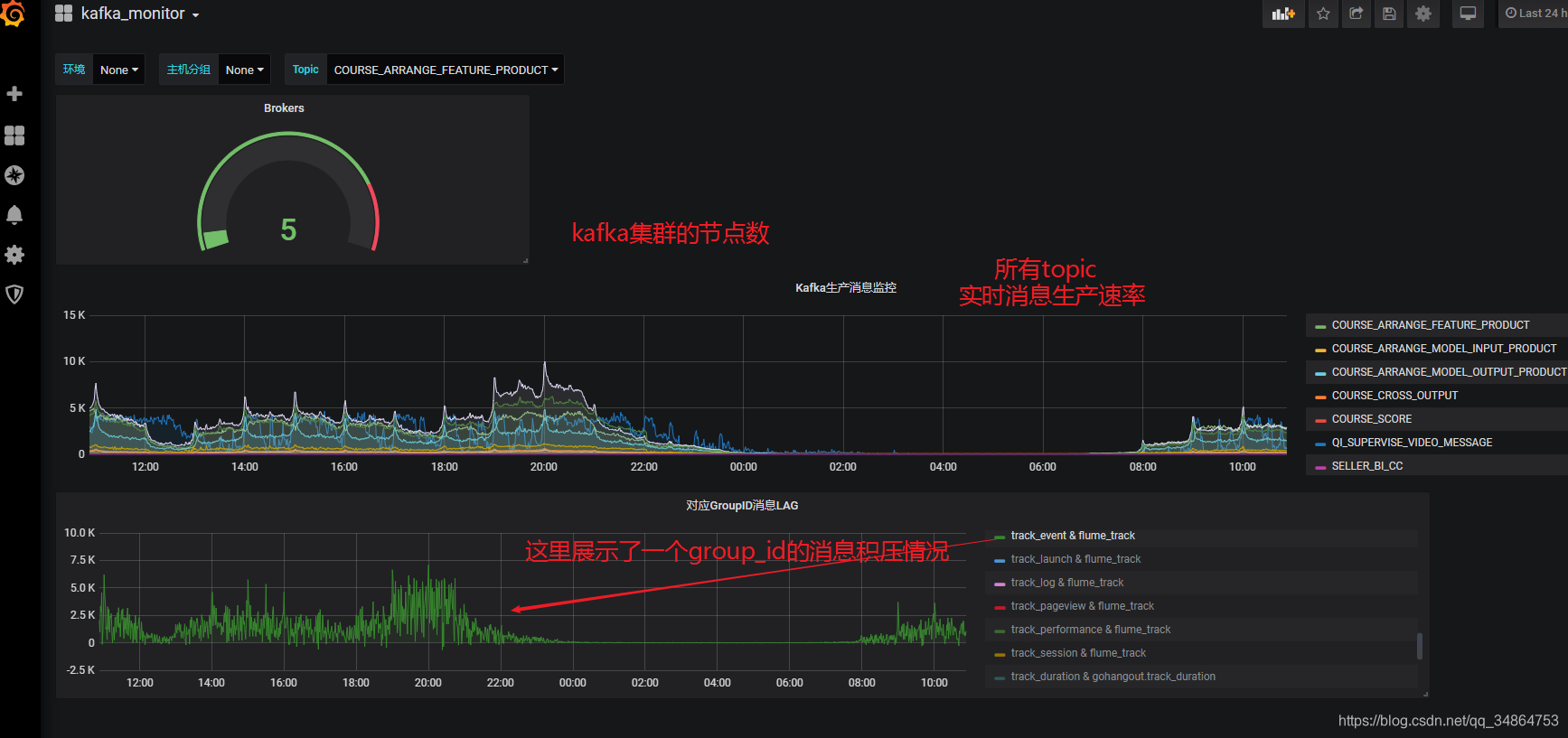Screen dimensions: 1568x738
Task: Open the Server Admin shield icon
Action: click(14, 294)
